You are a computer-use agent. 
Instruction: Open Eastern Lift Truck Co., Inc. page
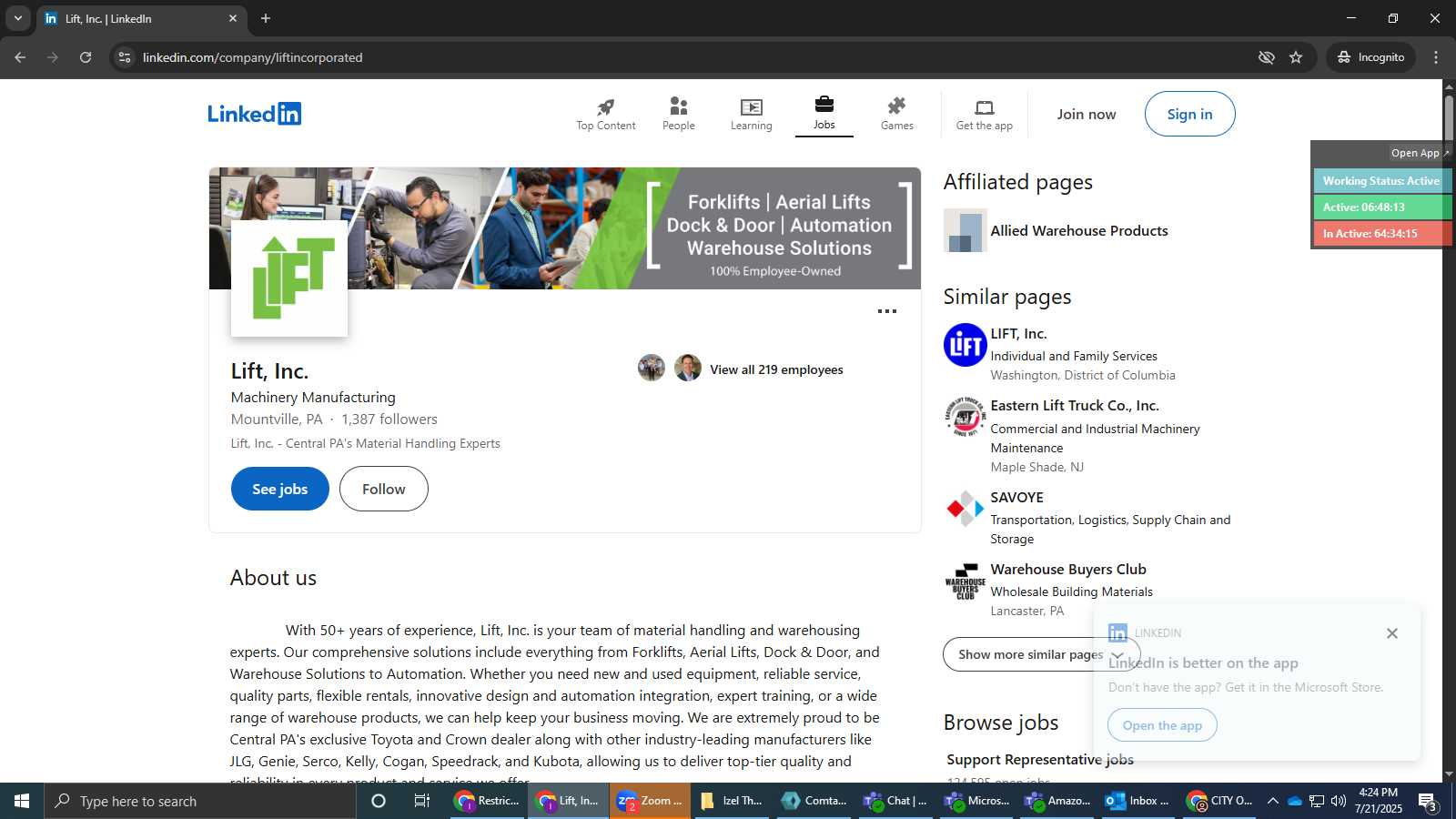click(1074, 406)
